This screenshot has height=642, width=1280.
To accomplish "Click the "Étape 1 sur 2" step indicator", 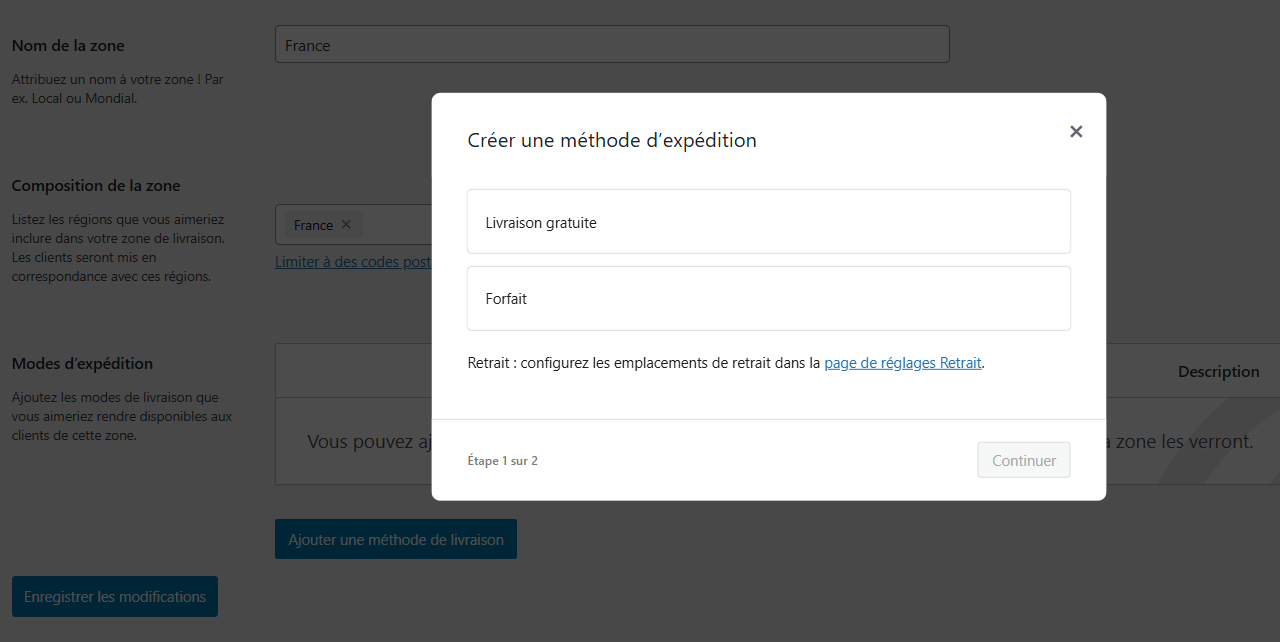I will point(503,460).
